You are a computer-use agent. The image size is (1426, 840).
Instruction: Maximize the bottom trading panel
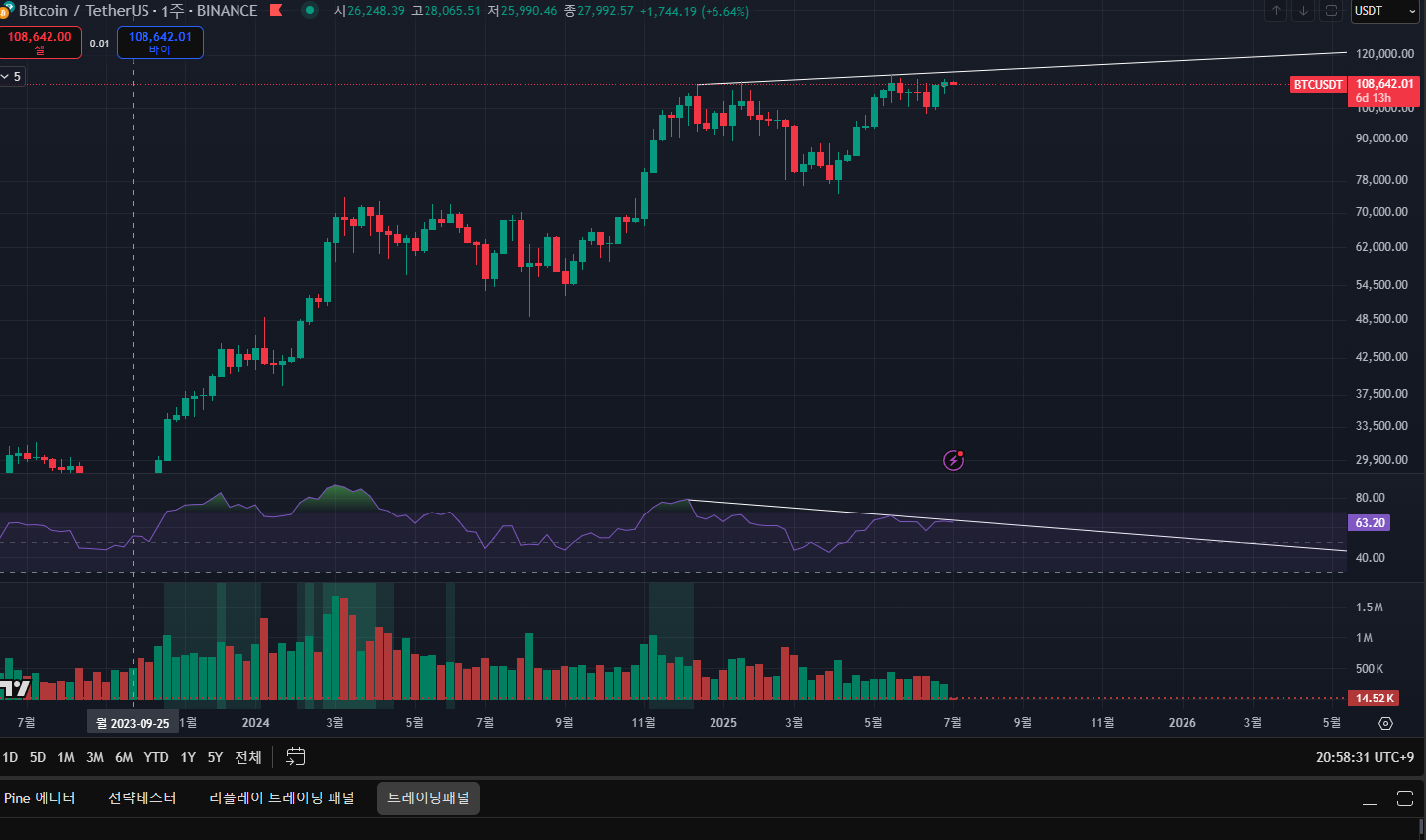1405,798
